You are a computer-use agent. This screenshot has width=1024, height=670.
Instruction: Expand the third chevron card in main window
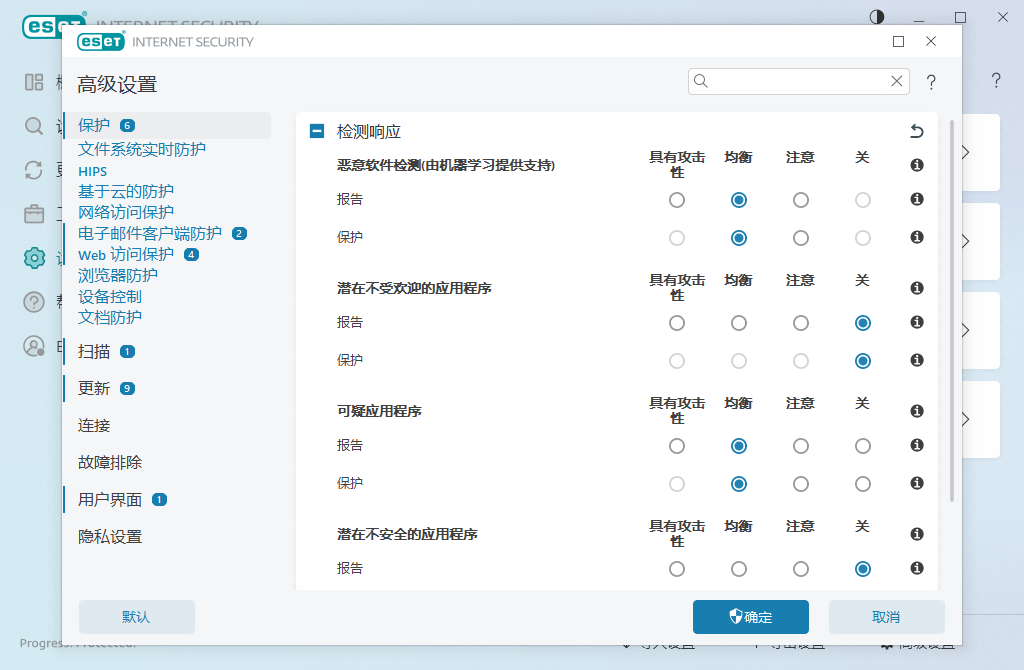[967, 330]
